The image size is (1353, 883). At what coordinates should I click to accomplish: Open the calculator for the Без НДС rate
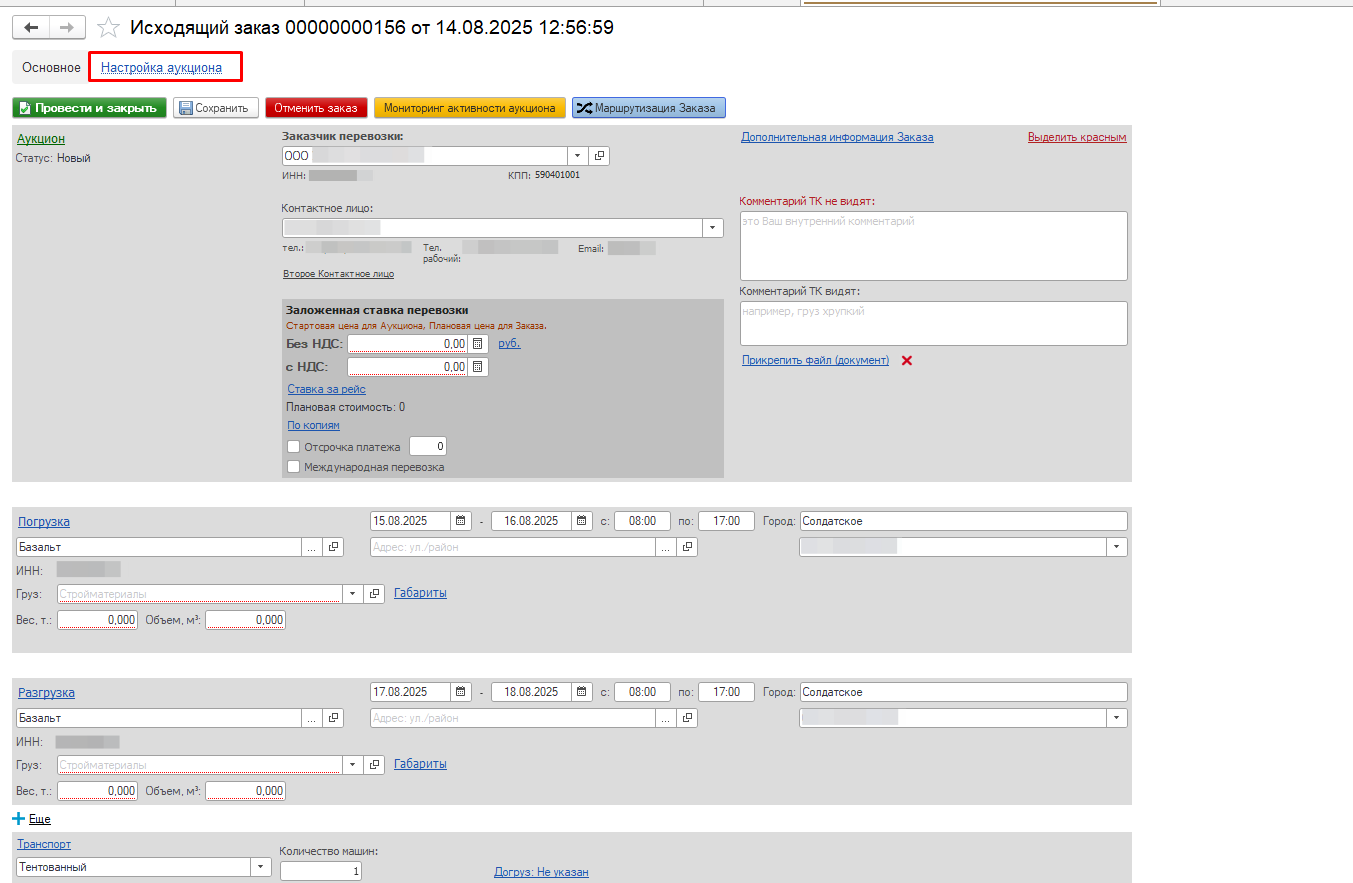click(478, 344)
